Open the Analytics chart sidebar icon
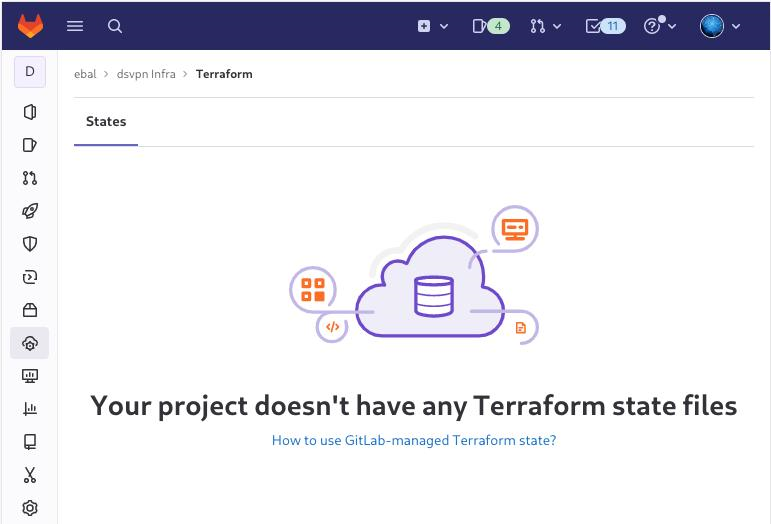771x524 pixels. (30, 409)
